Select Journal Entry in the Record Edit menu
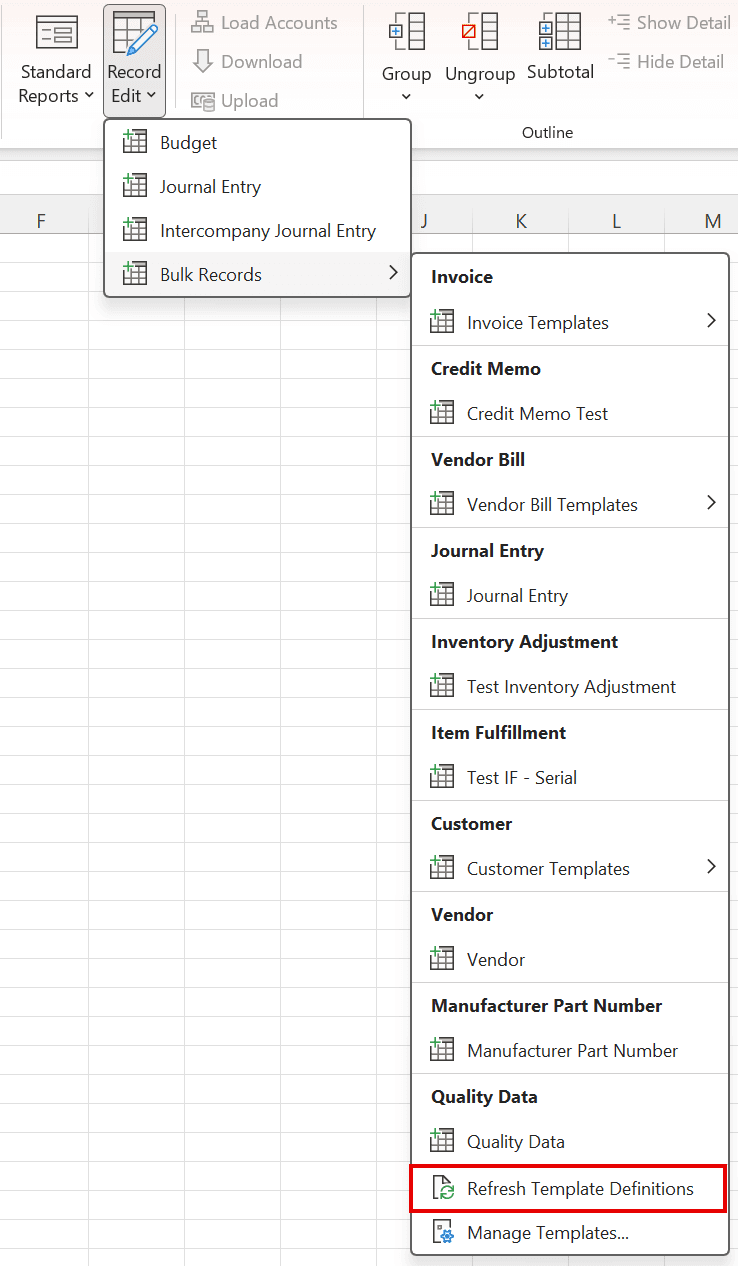738x1266 pixels. 257,187
